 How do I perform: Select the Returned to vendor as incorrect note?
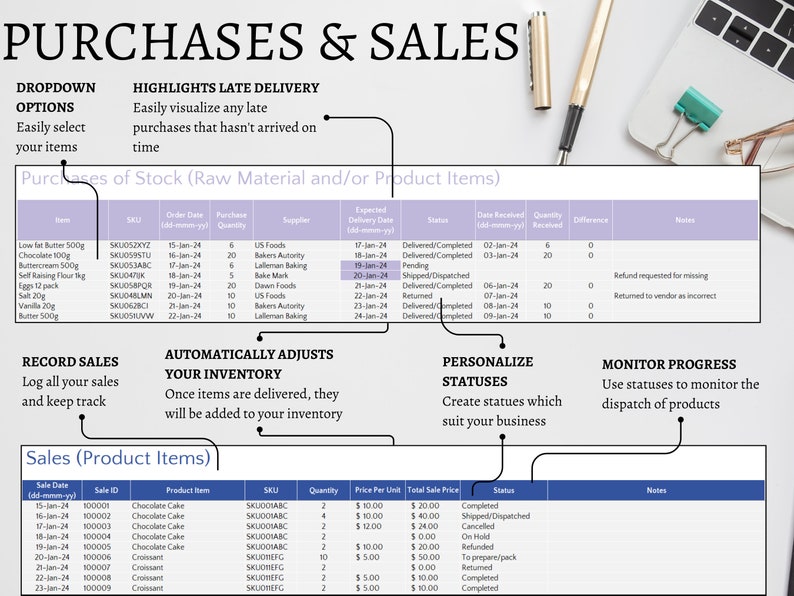(x=665, y=296)
